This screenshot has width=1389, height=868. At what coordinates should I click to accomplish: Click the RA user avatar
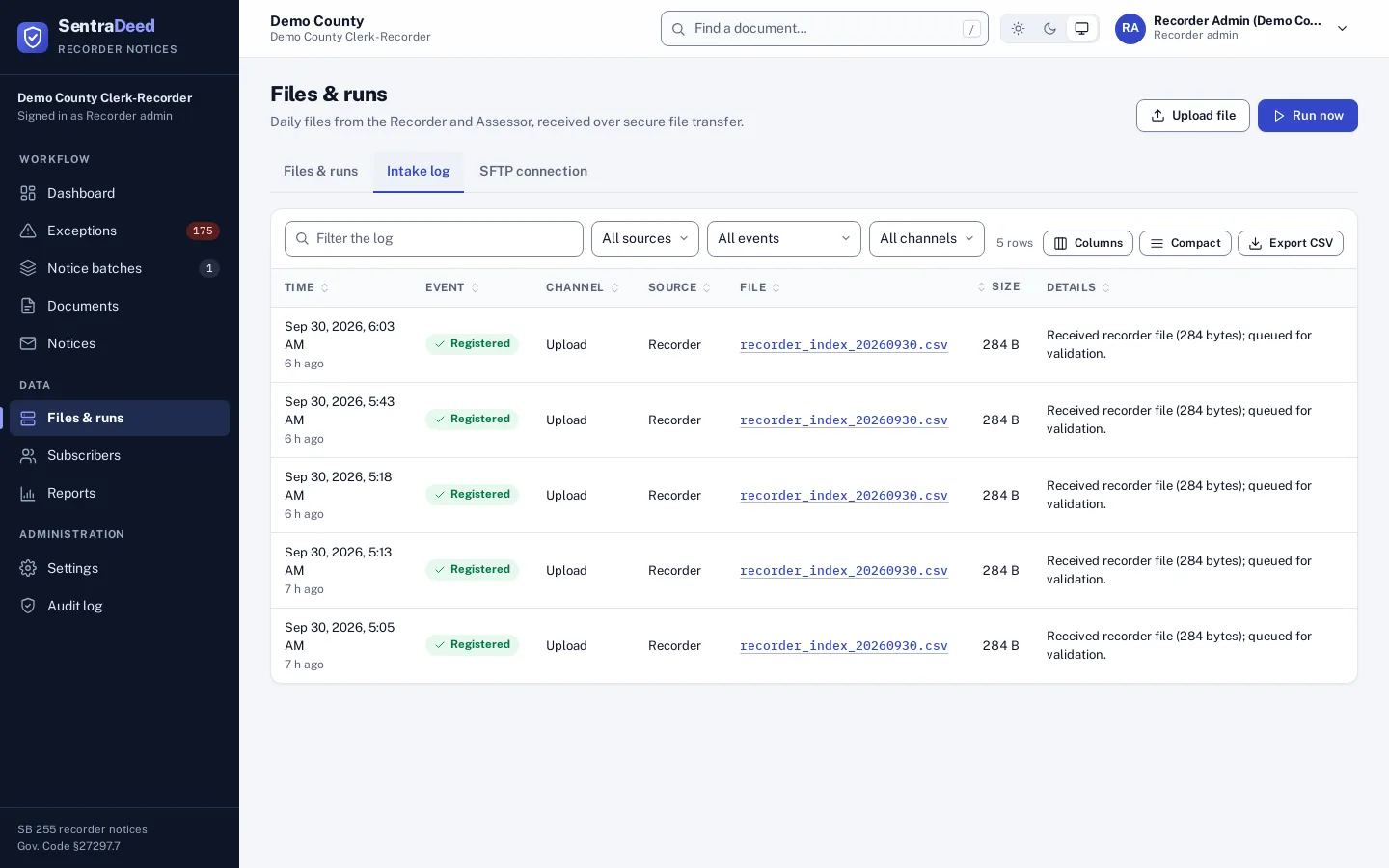coord(1130,29)
